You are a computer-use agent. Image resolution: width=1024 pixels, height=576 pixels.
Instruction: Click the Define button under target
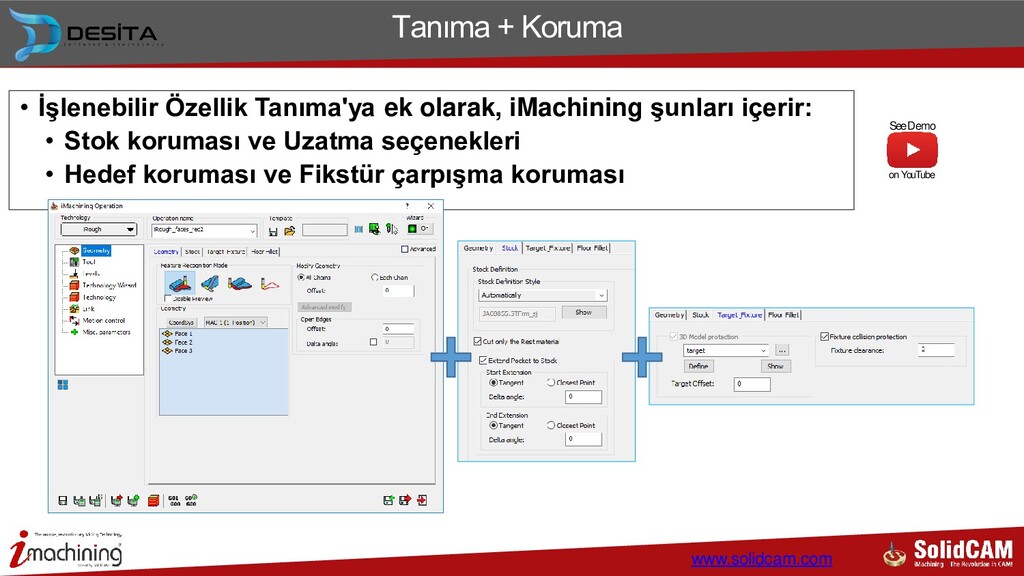[x=698, y=366]
